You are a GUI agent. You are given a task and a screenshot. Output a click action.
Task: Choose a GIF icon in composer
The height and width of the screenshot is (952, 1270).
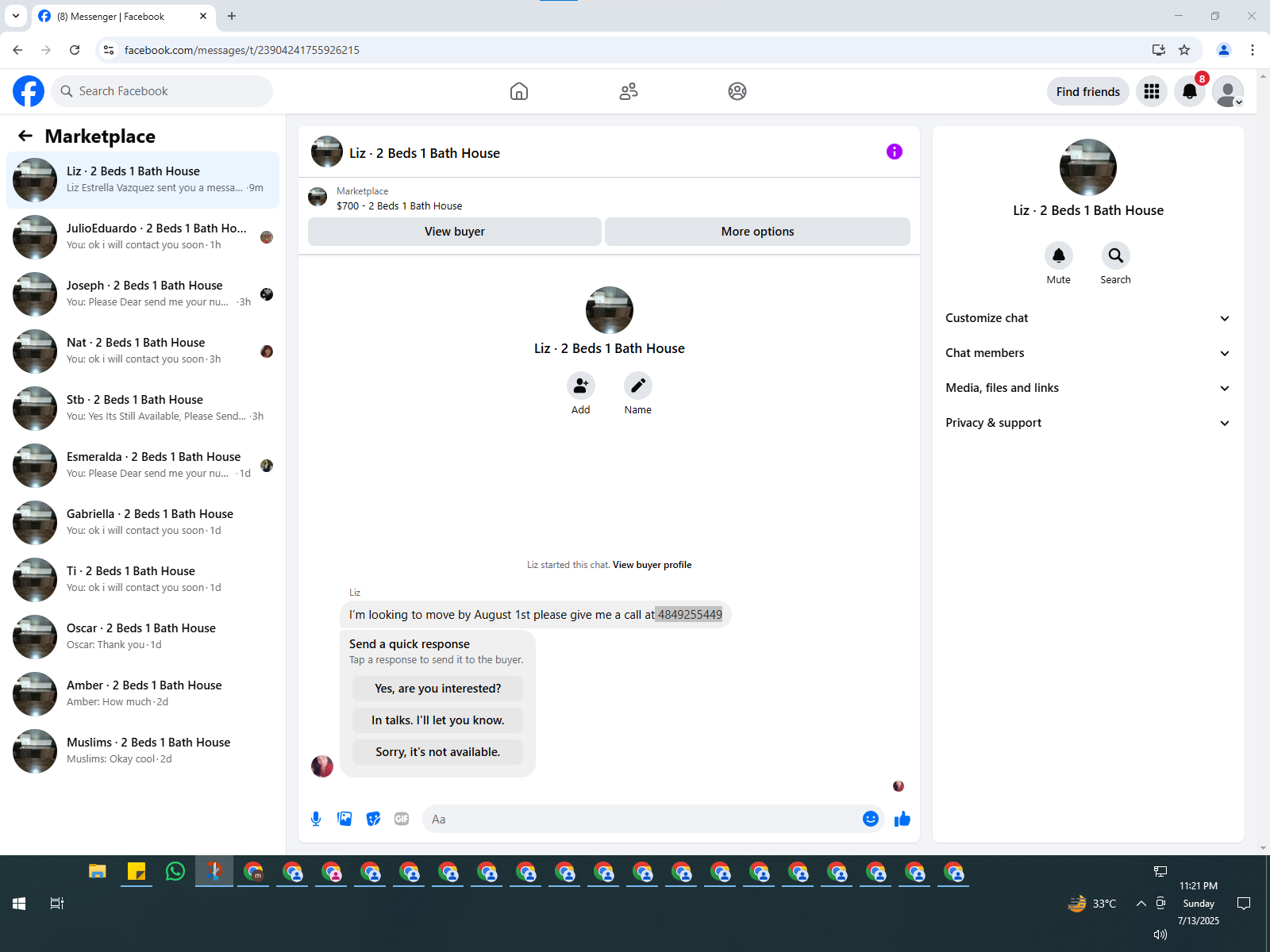(x=402, y=819)
